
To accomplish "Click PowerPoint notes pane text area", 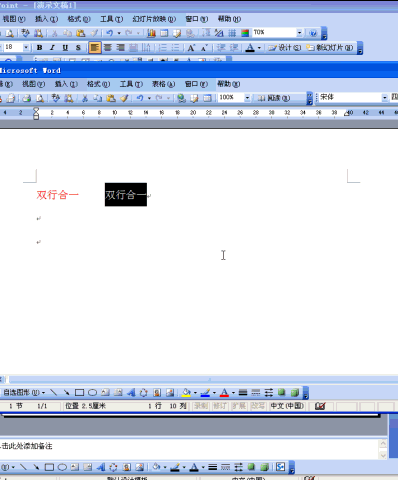I will tap(189, 449).
